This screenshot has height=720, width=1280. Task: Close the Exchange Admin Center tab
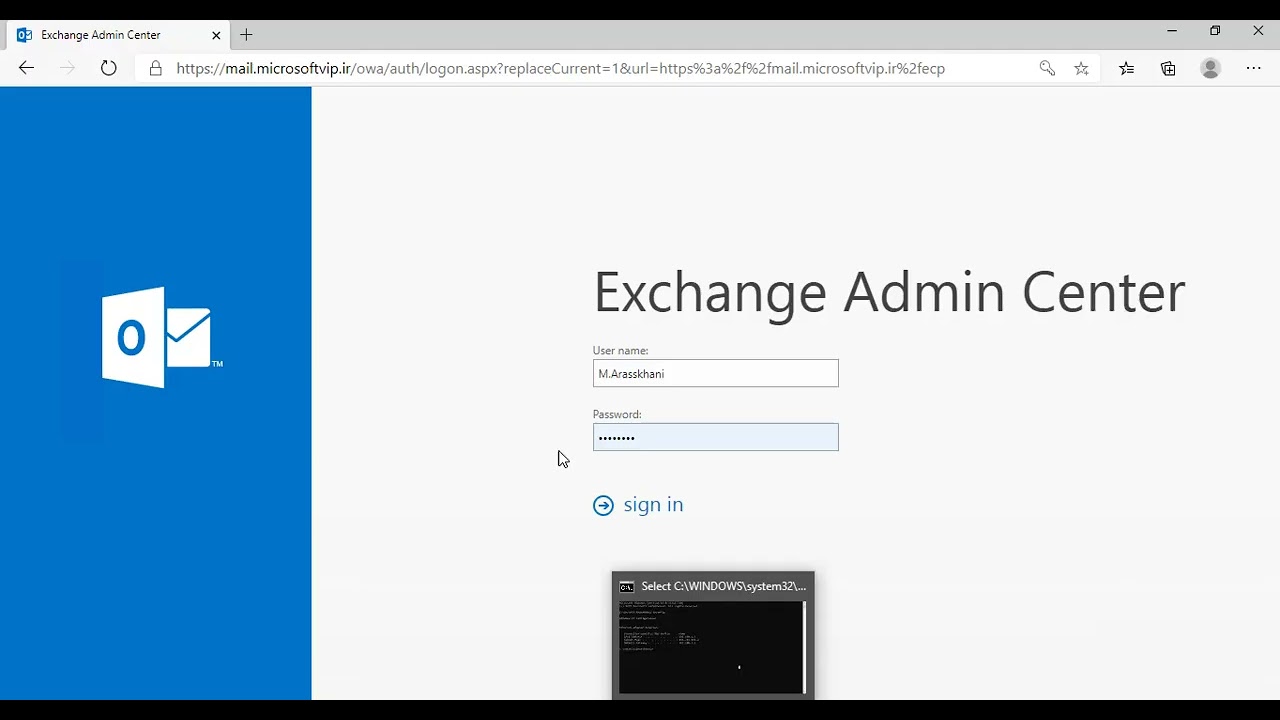pyautogui.click(x=216, y=35)
